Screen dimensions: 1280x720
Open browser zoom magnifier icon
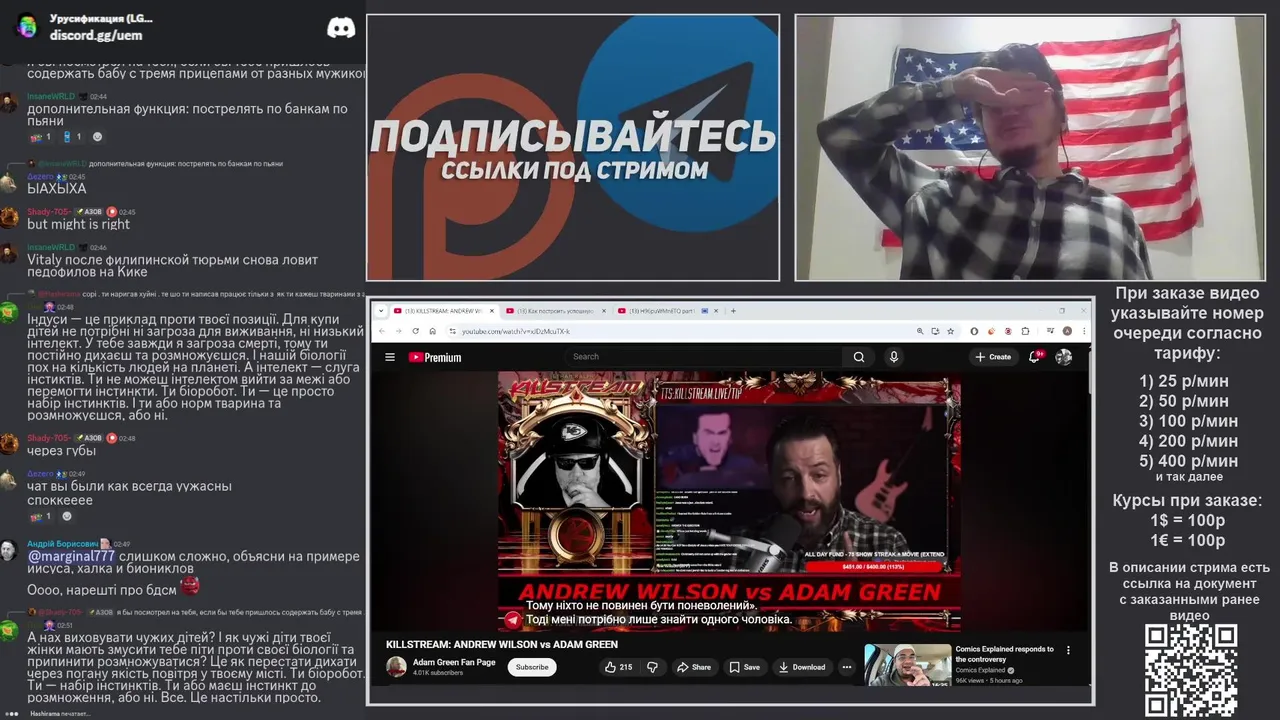pos(920,331)
